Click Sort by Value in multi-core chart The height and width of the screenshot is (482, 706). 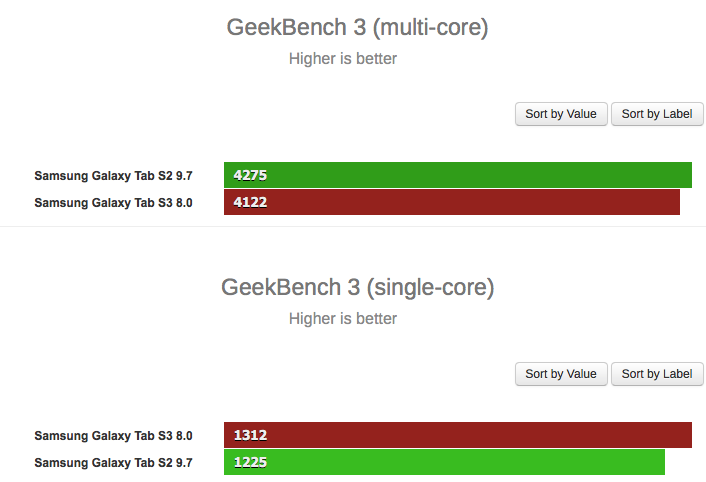[561, 114]
